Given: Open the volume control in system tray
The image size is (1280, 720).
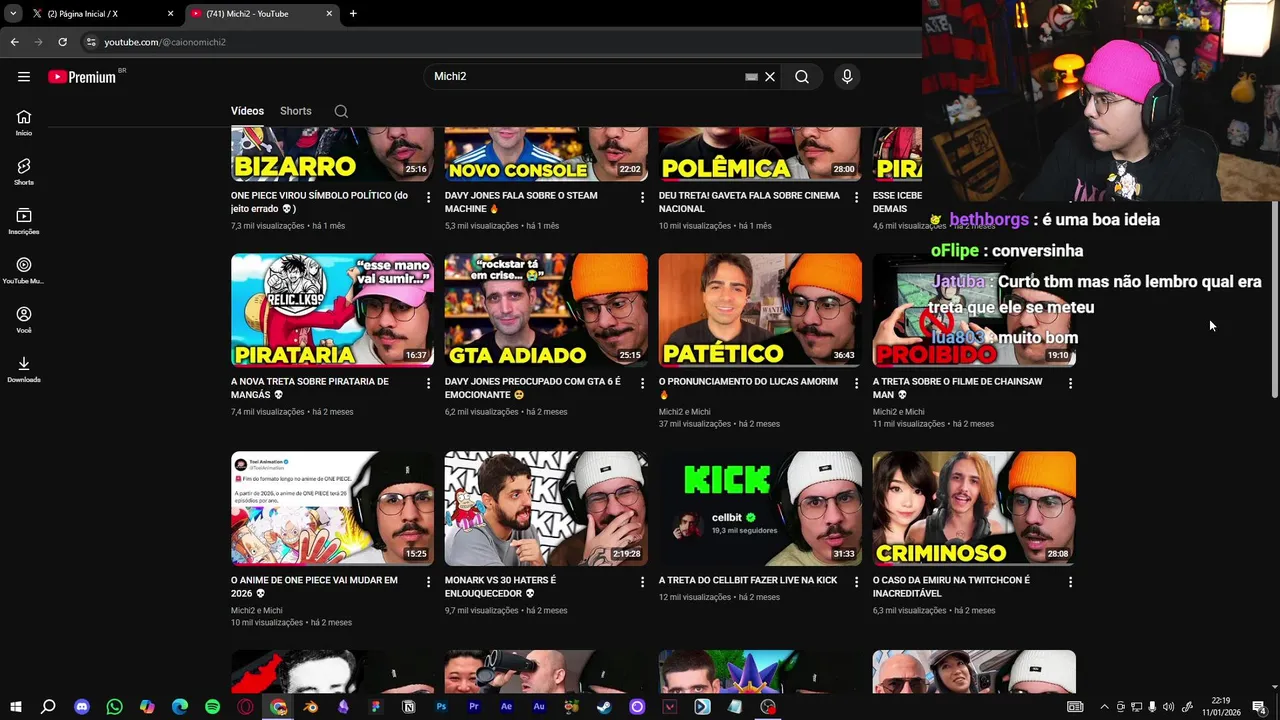Looking at the screenshot, I should coord(1168,707).
